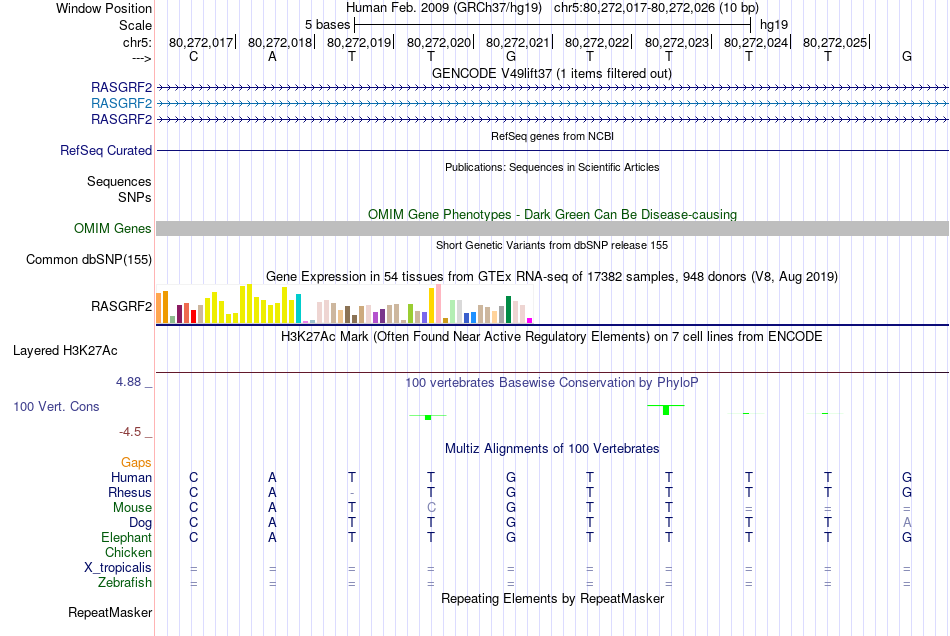
Task: Select the Window Position label
Action: click(104, 8)
